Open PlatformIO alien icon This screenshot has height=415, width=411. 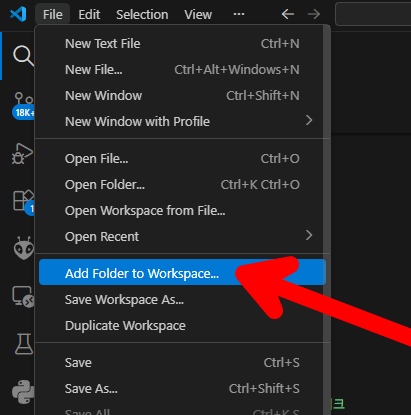tap(24, 248)
